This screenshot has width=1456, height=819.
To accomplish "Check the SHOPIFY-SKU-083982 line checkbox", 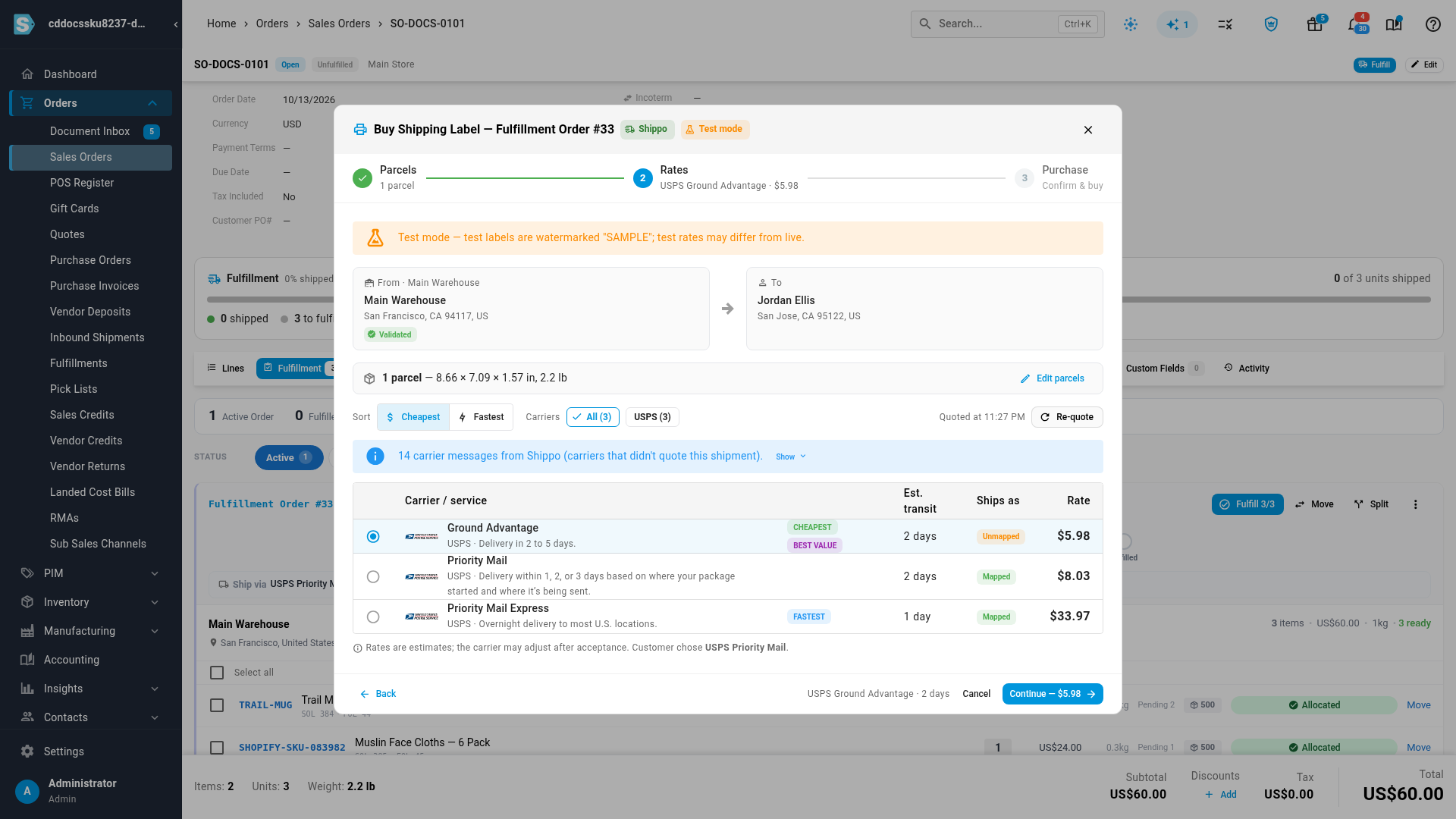I will point(217,748).
